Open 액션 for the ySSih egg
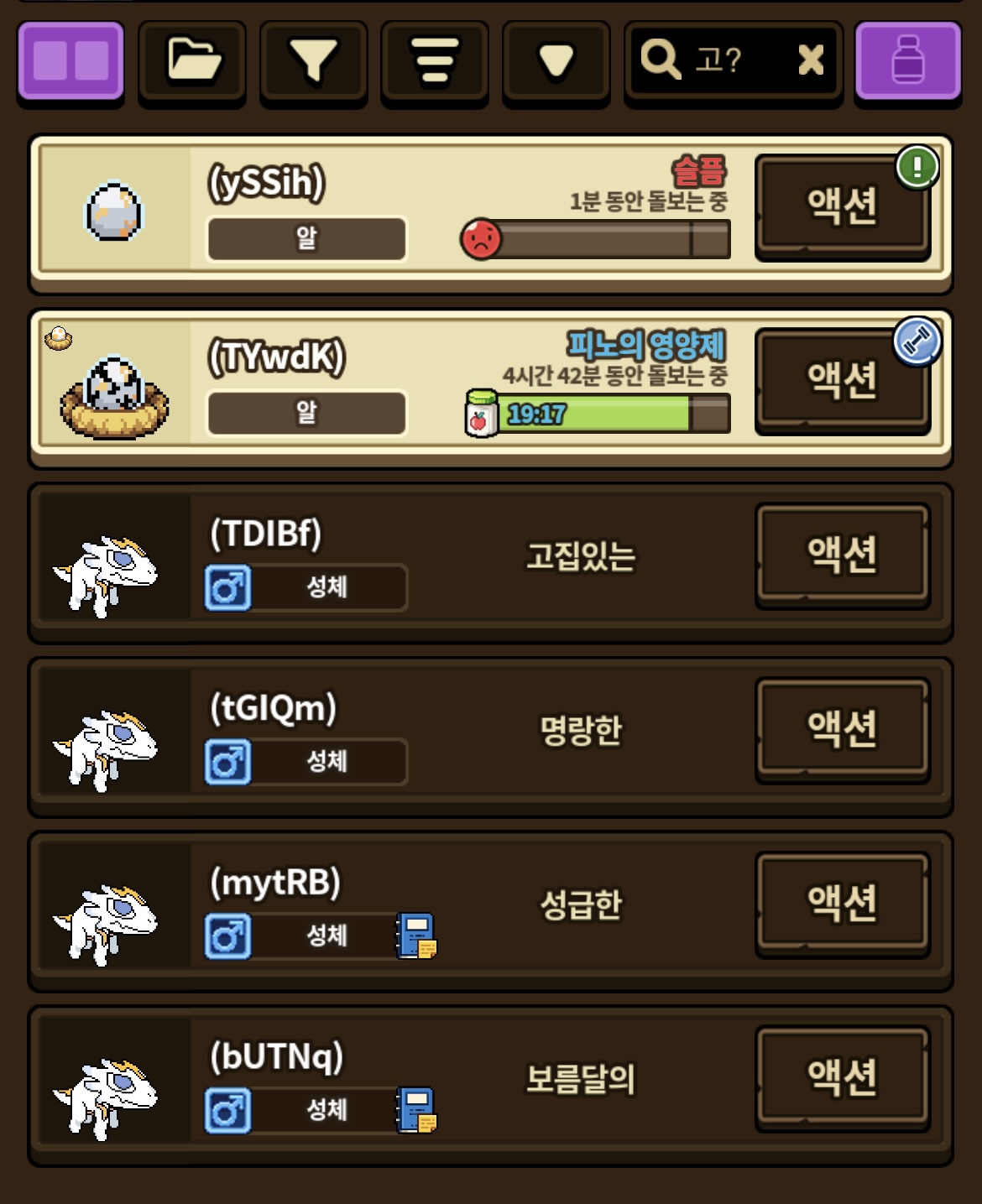Viewport: 982px width, 1204px height. point(843,206)
